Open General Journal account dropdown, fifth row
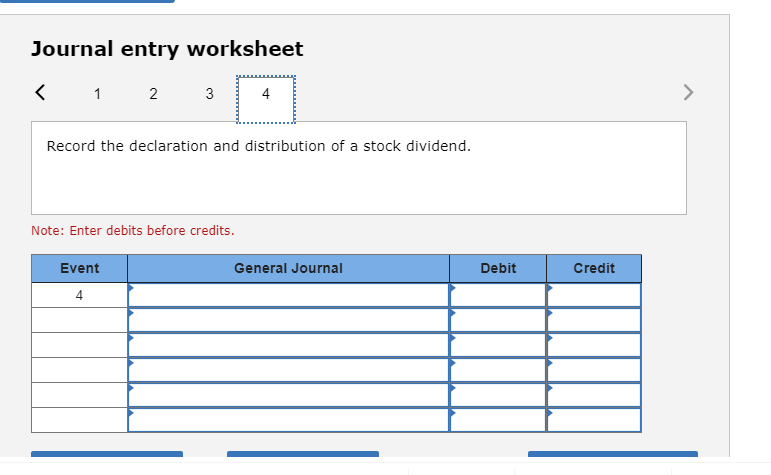Screen dimensions: 771x475 pos(289,395)
